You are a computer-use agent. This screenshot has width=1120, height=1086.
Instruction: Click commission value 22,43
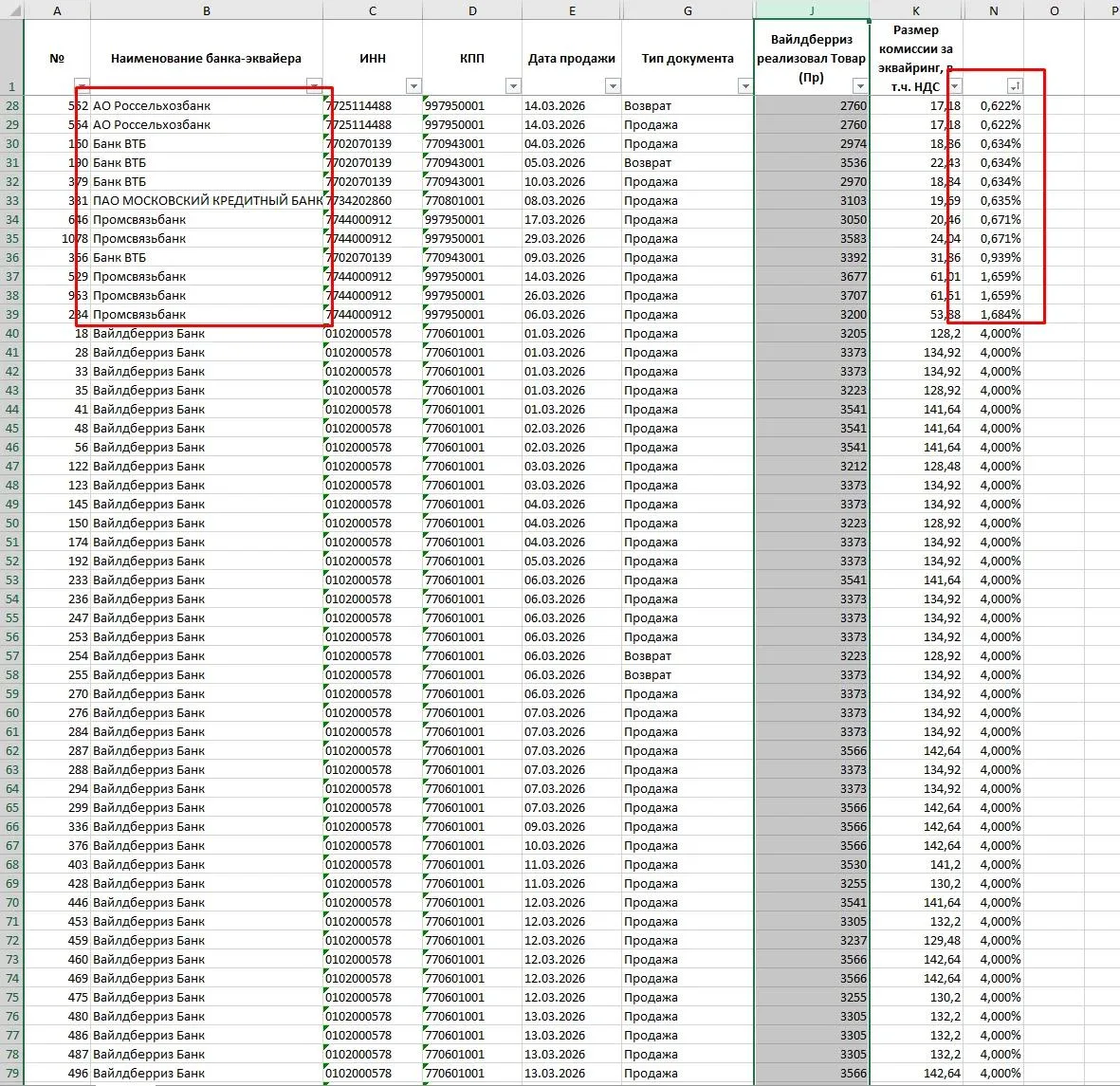click(916, 163)
